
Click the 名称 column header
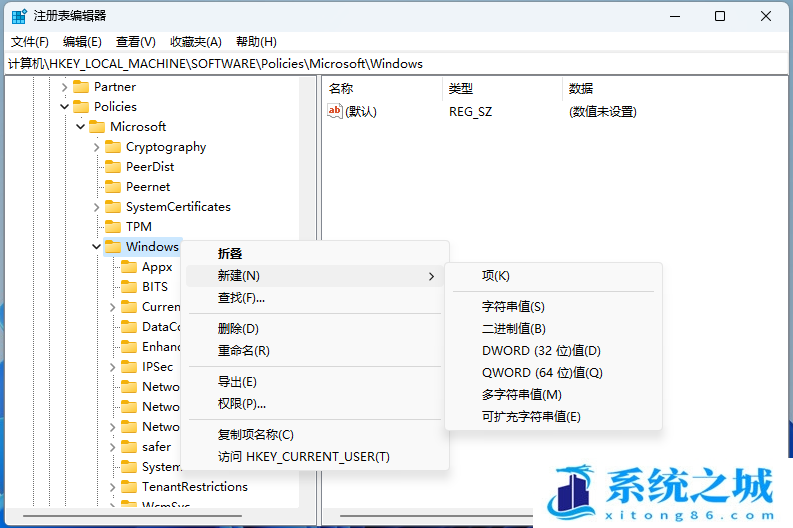(x=341, y=88)
